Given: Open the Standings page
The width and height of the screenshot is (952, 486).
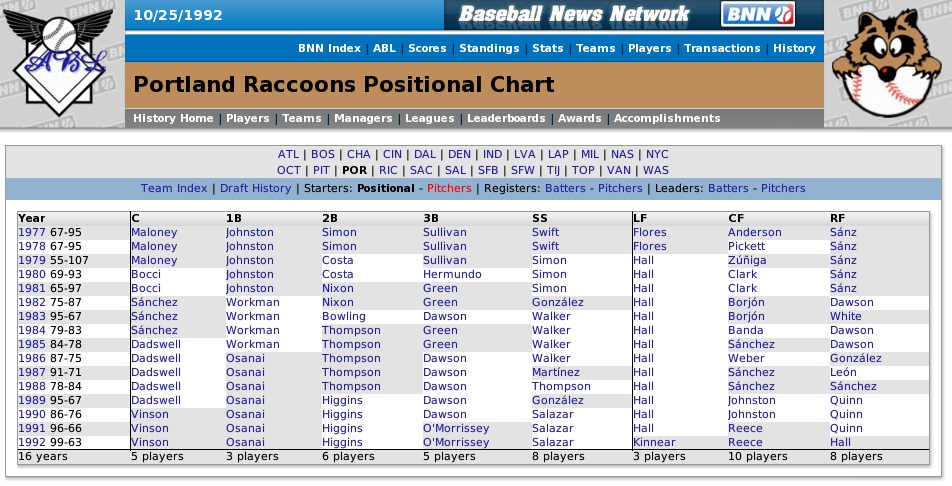Looking at the screenshot, I should [x=489, y=49].
